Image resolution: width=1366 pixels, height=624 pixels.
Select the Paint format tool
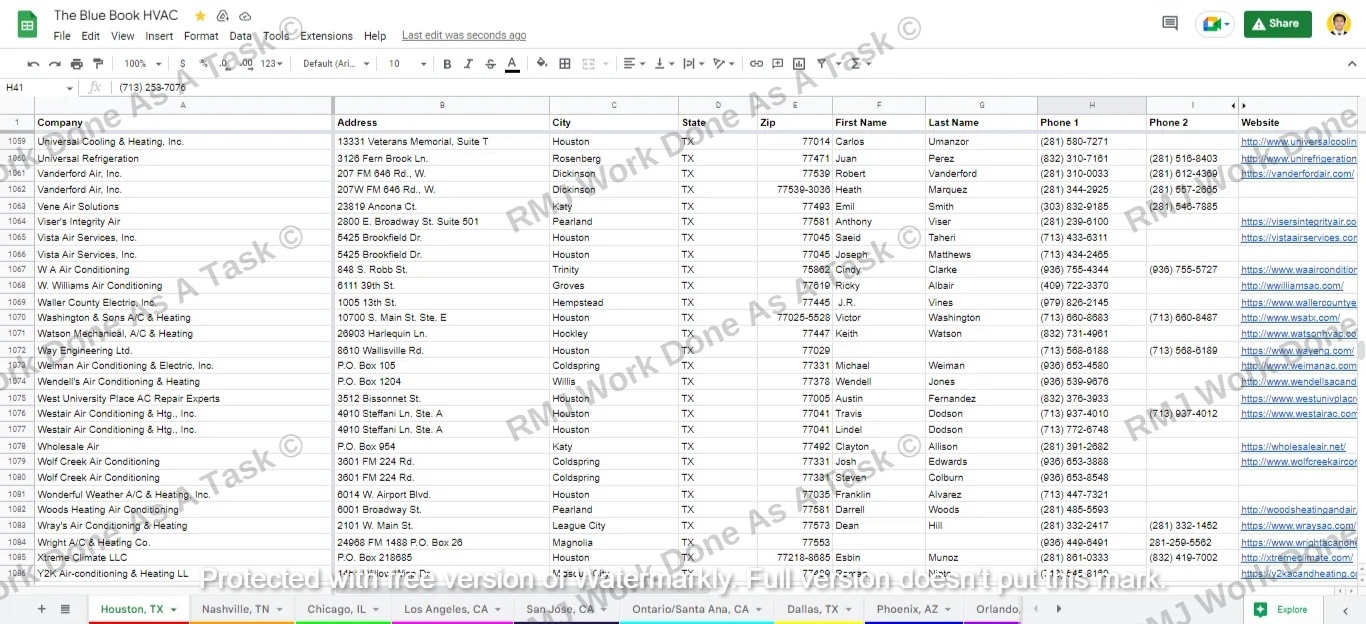pos(98,64)
